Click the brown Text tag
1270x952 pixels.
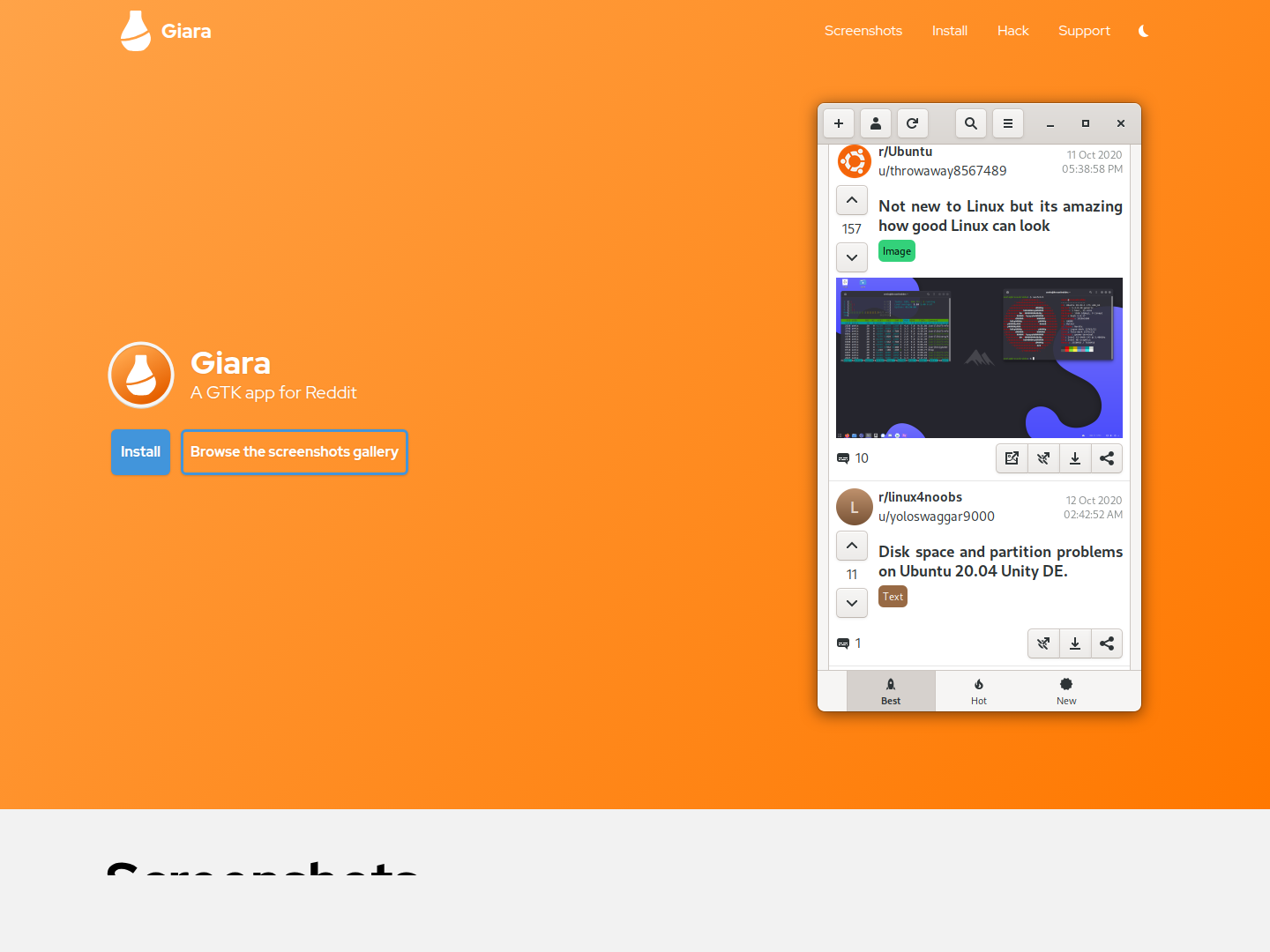pyautogui.click(x=893, y=597)
